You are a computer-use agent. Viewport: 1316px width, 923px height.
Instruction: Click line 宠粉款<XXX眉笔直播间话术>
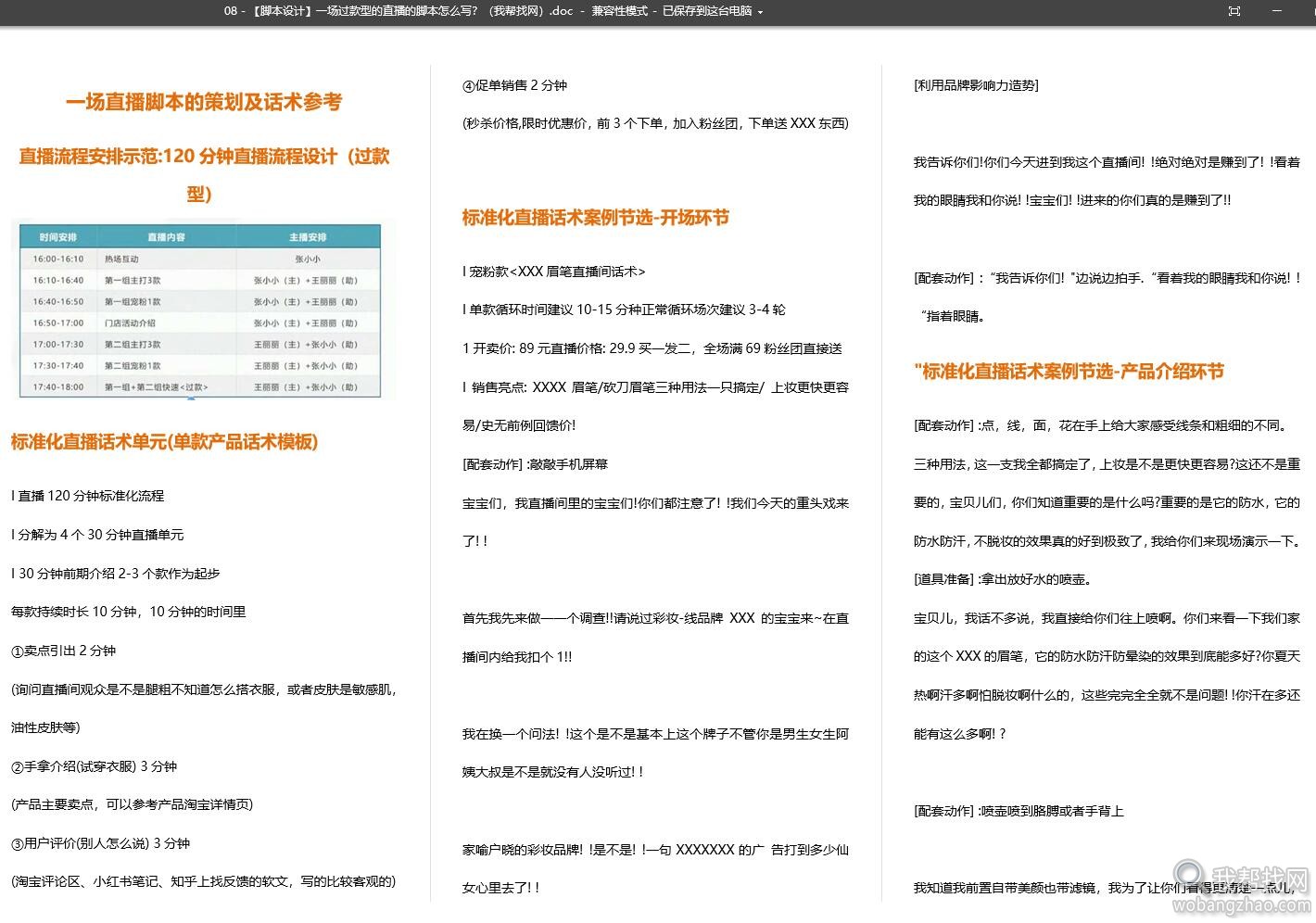pyautogui.click(x=554, y=272)
